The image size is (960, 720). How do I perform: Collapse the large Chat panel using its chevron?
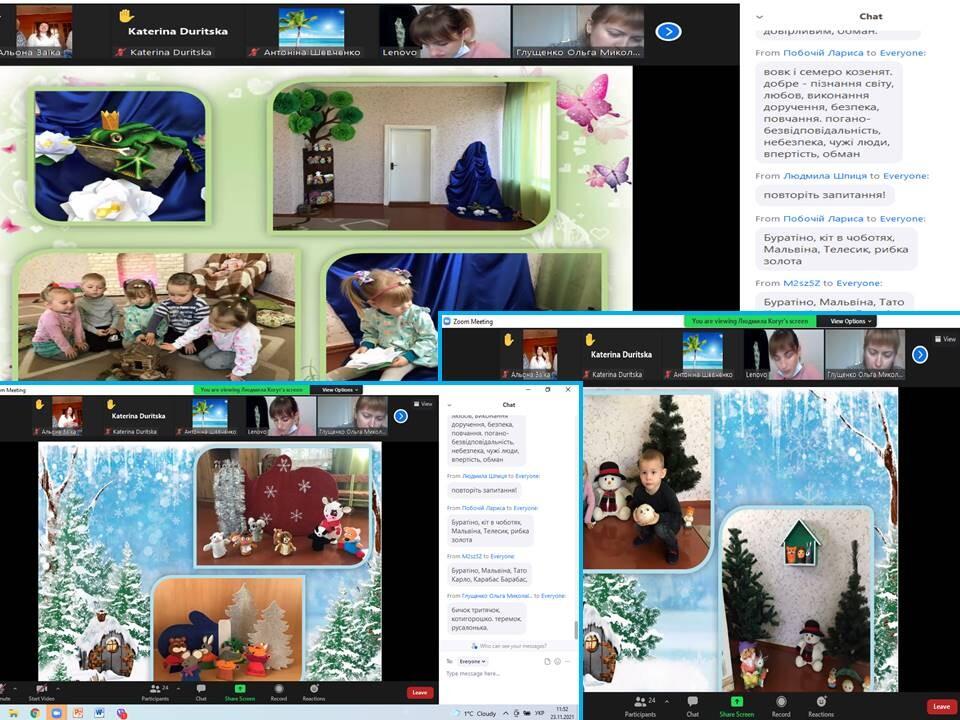[x=760, y=17]
